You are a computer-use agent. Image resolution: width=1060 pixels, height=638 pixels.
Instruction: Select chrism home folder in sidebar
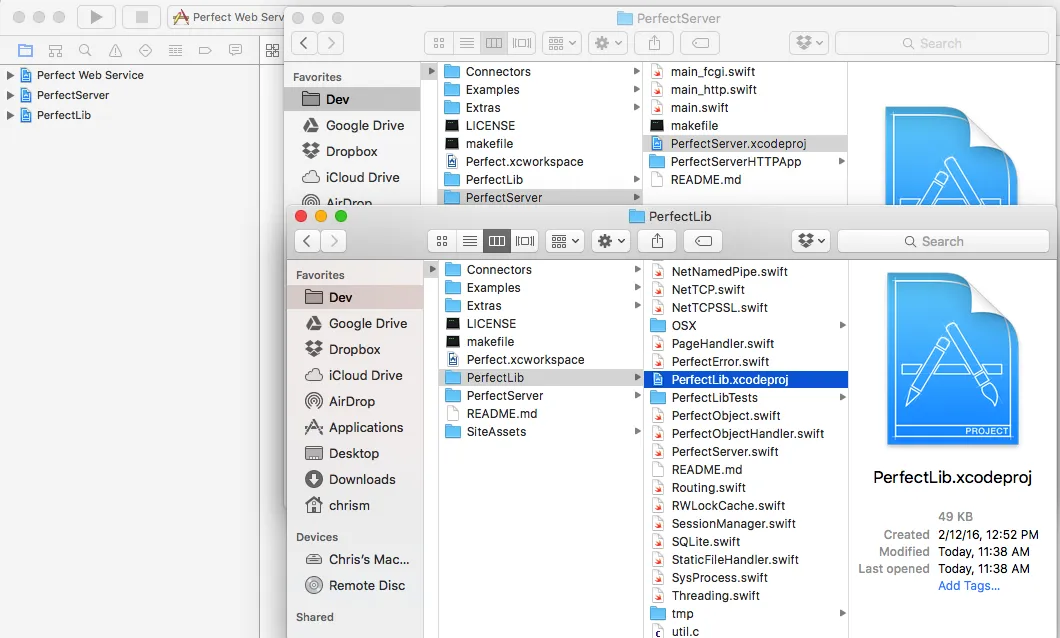click(x=356, y=506)
